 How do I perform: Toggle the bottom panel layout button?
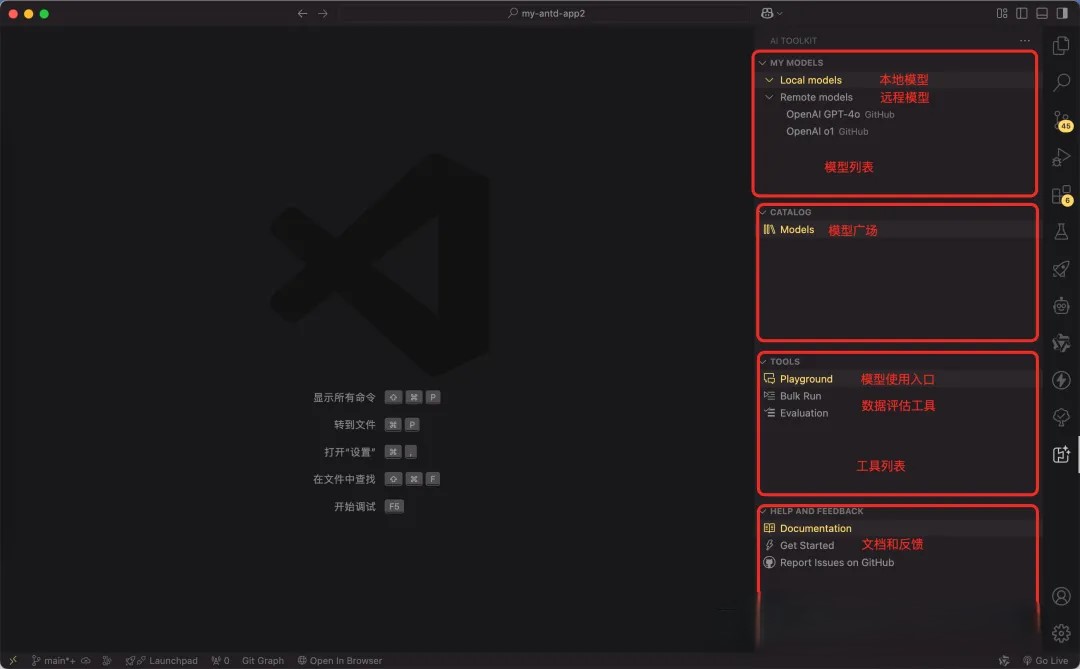coord(1042,13)
